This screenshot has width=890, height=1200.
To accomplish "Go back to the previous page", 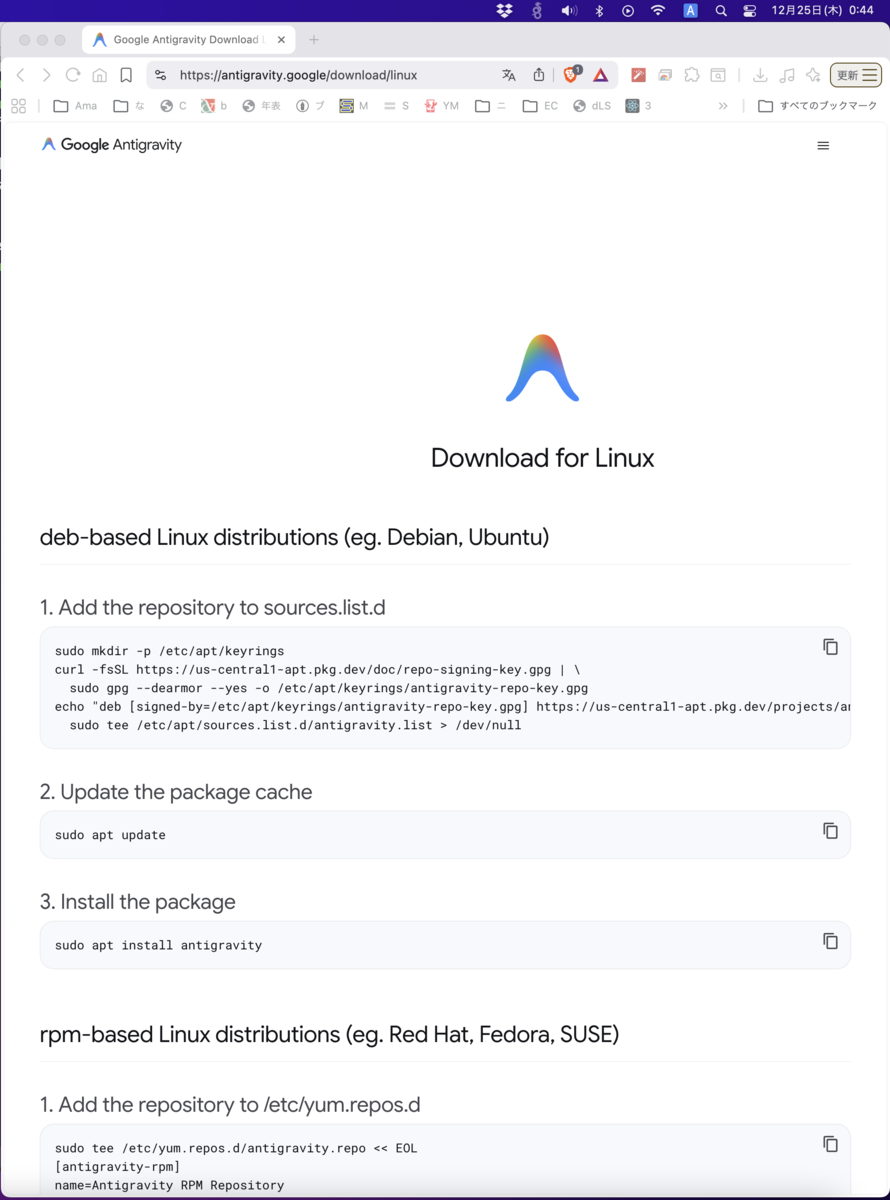I will coord(20,75).
